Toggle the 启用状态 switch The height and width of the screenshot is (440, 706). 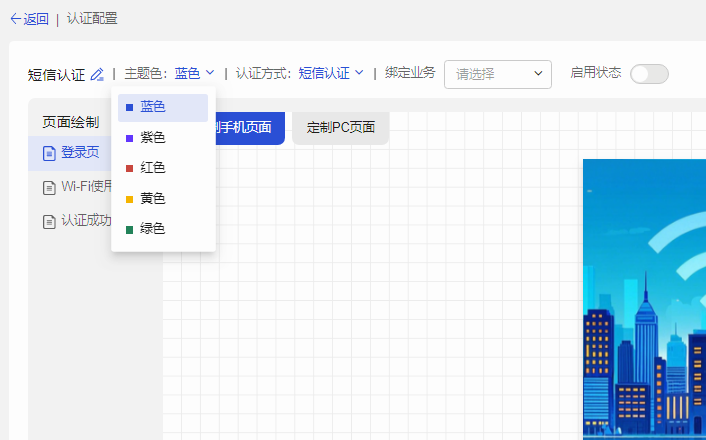649,74
